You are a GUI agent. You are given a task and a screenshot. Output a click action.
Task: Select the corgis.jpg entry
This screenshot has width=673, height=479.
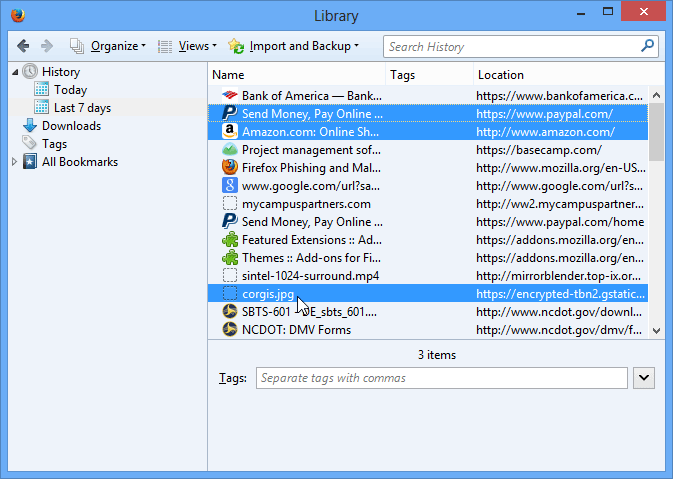click(x=428, y=294)
